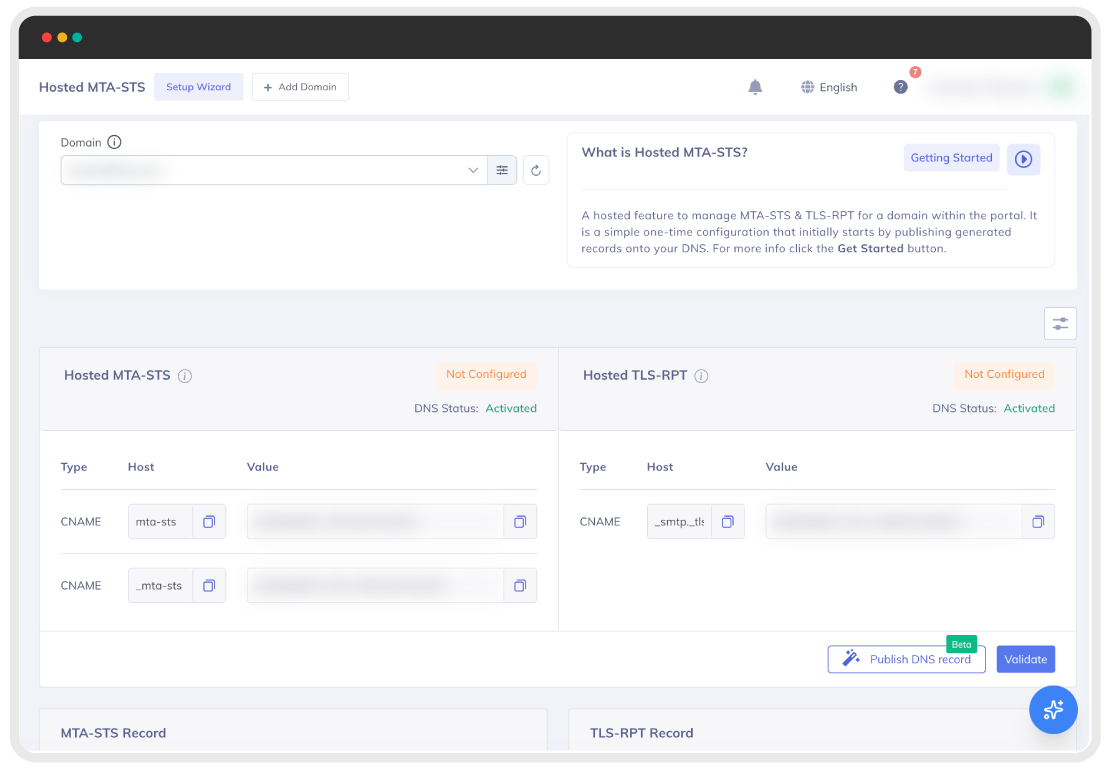
Task: Click the red notification count badge
Action: [x=915, y=72]
